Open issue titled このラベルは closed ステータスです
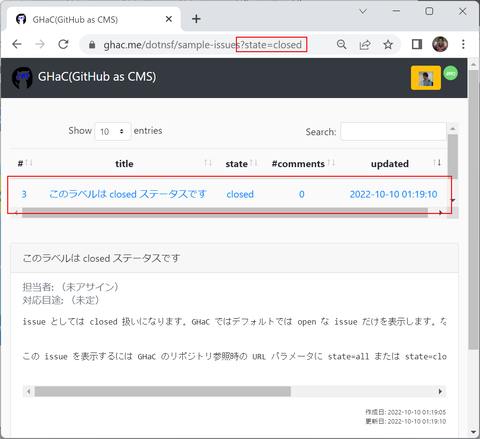This screenshot has width=480, height=439. point(128,194)
